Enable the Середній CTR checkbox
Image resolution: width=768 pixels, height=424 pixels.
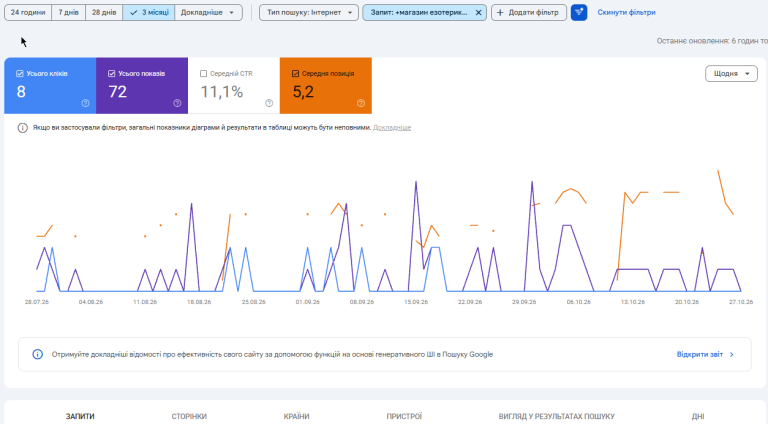(203, 73)
